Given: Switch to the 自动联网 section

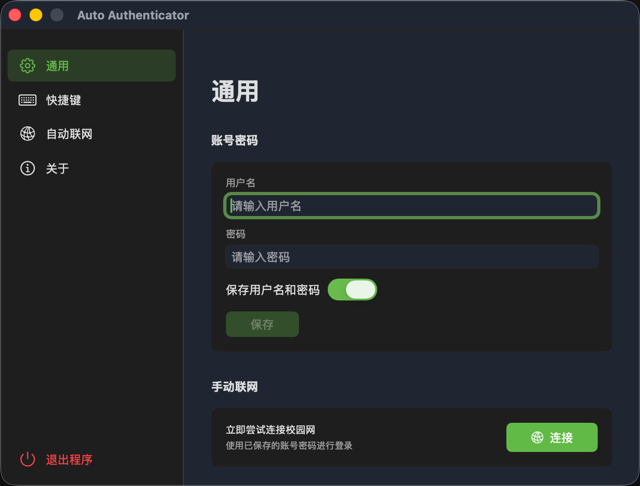Looking at the screenshot, I should click(x=92, y=134).
